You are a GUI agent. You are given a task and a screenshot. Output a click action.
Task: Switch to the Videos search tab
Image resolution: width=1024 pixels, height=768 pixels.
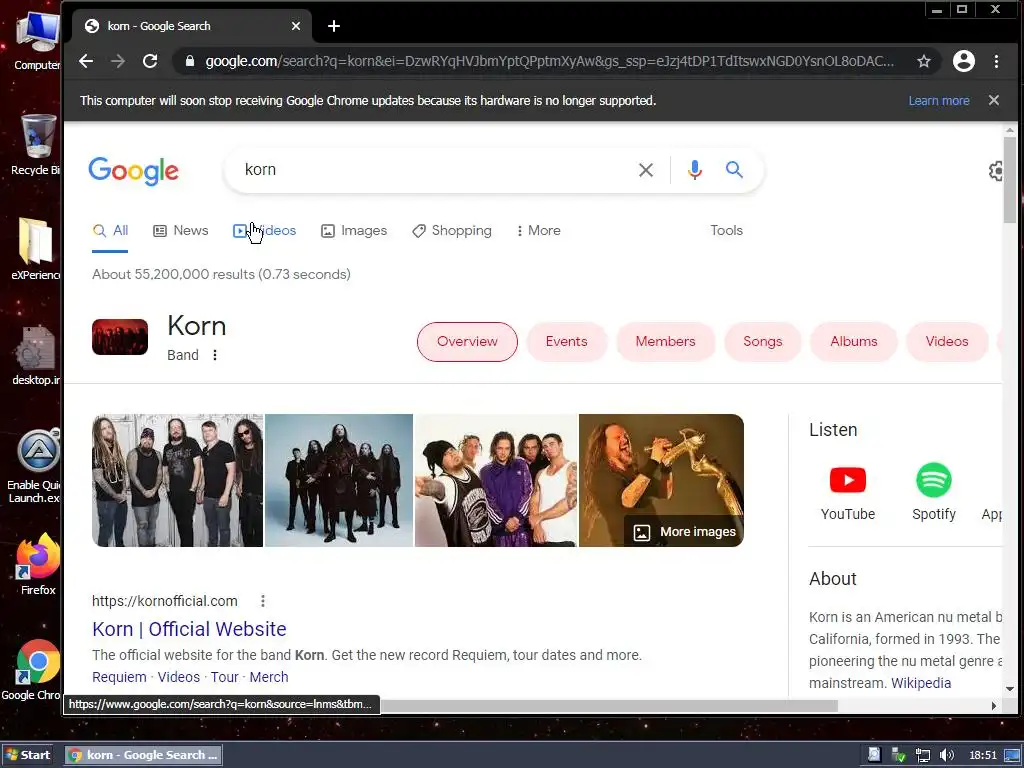click(264, 231)
